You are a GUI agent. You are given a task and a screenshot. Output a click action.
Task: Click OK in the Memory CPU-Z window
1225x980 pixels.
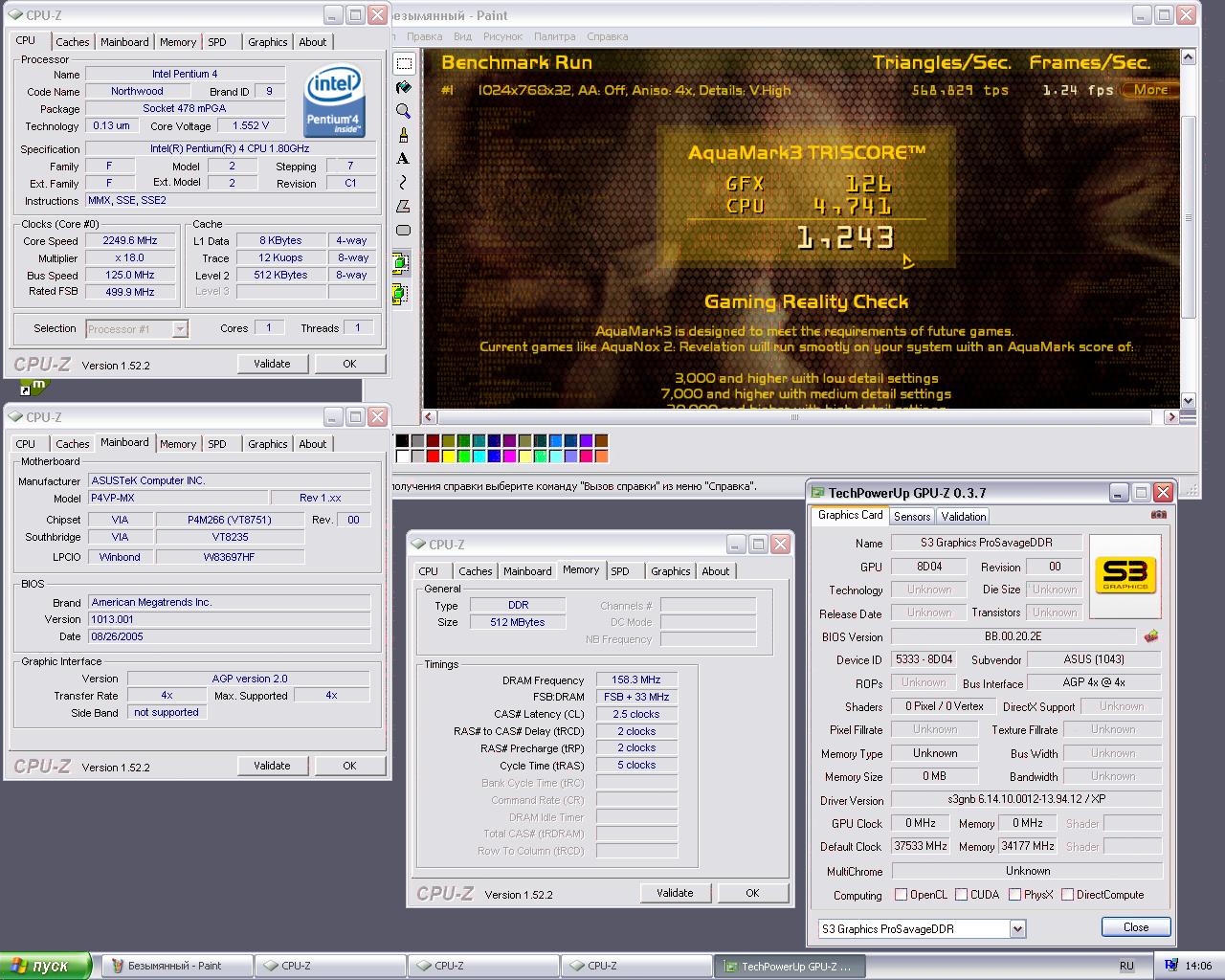tap(752, 893)
